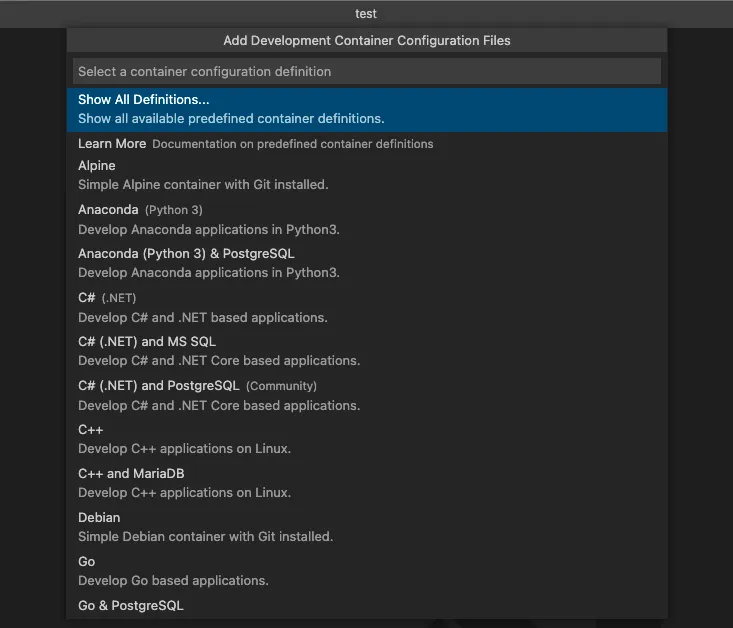Pick Anaconda (Python 3) & PostgreSQL
The height and width of the screenshot is (628, 733).
tap(186, 254)
